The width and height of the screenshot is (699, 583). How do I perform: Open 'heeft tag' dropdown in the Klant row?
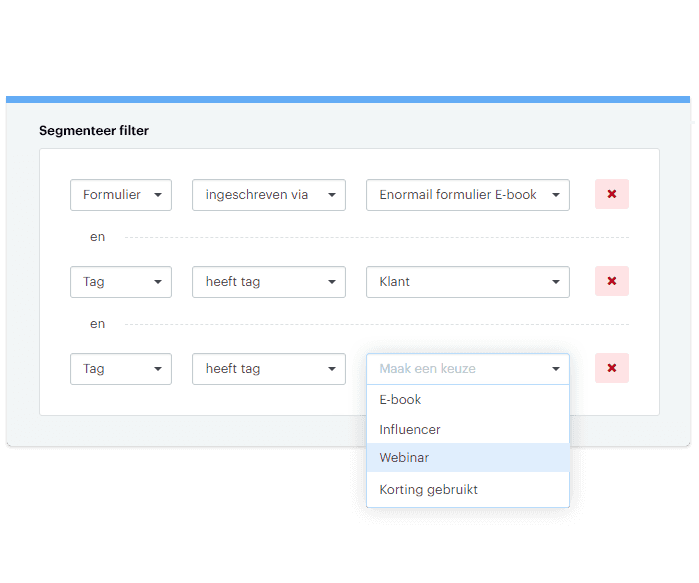[269, 282]
